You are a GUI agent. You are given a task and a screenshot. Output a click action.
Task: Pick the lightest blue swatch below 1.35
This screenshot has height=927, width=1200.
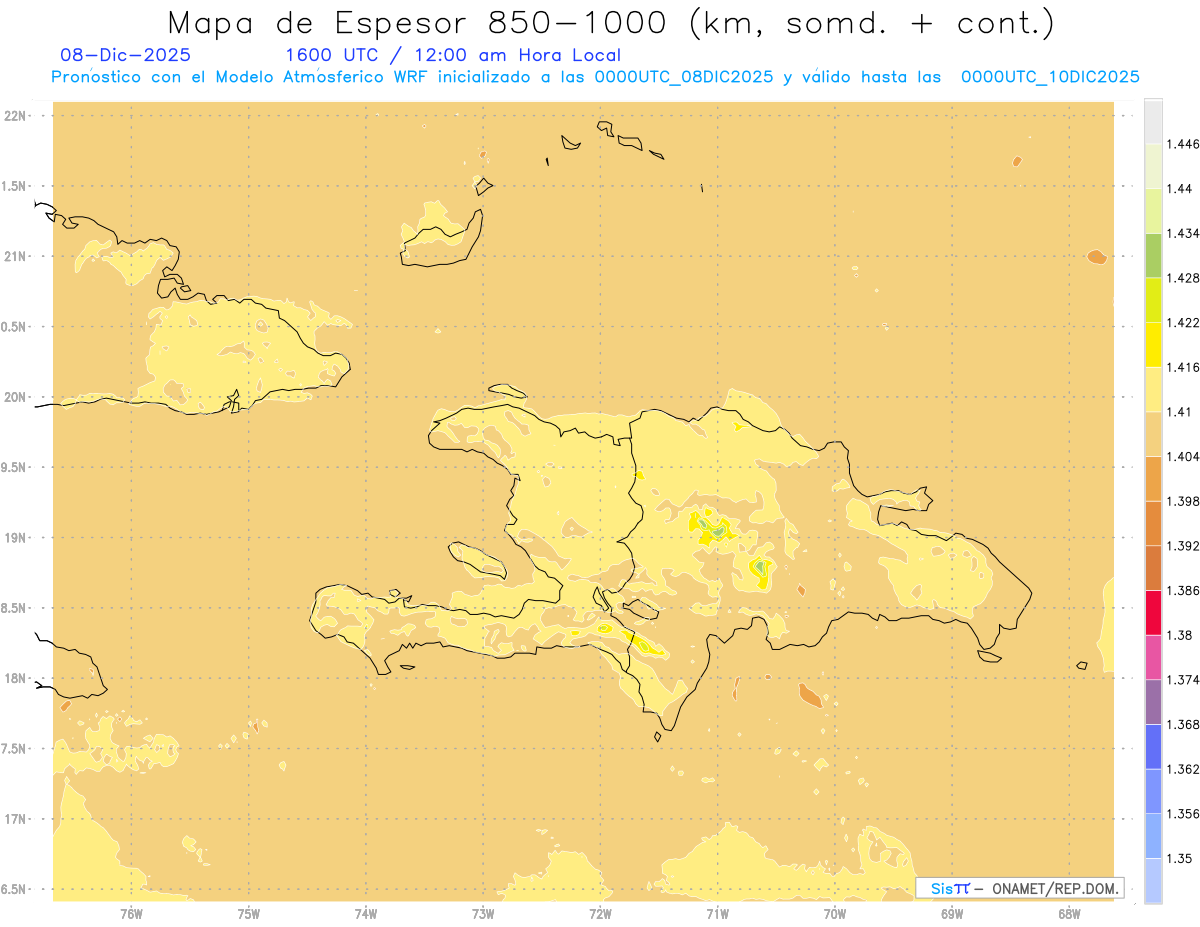1153,880
